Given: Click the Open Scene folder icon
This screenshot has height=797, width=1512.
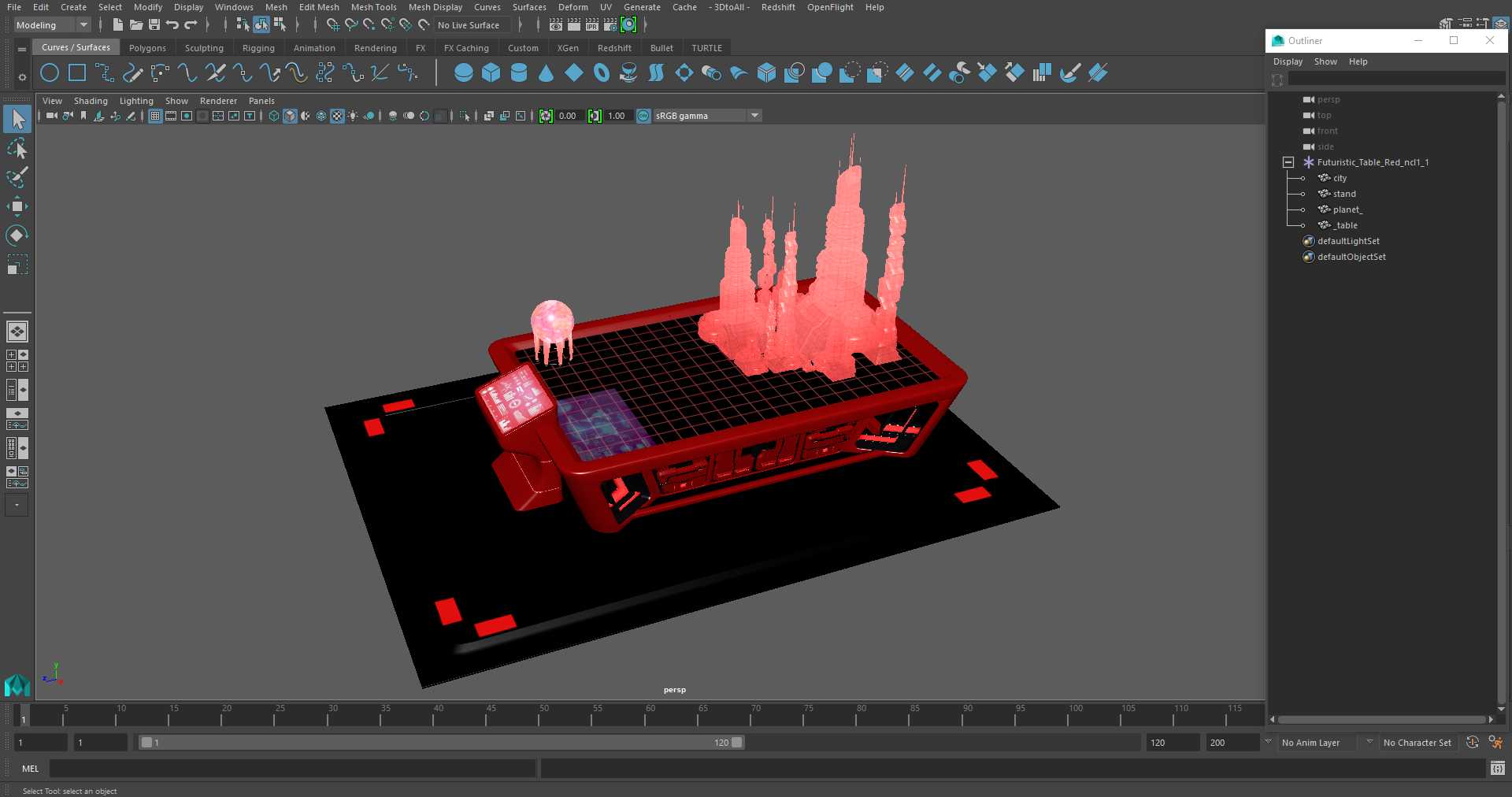Looking at the screenshot, I should (136, 25).
